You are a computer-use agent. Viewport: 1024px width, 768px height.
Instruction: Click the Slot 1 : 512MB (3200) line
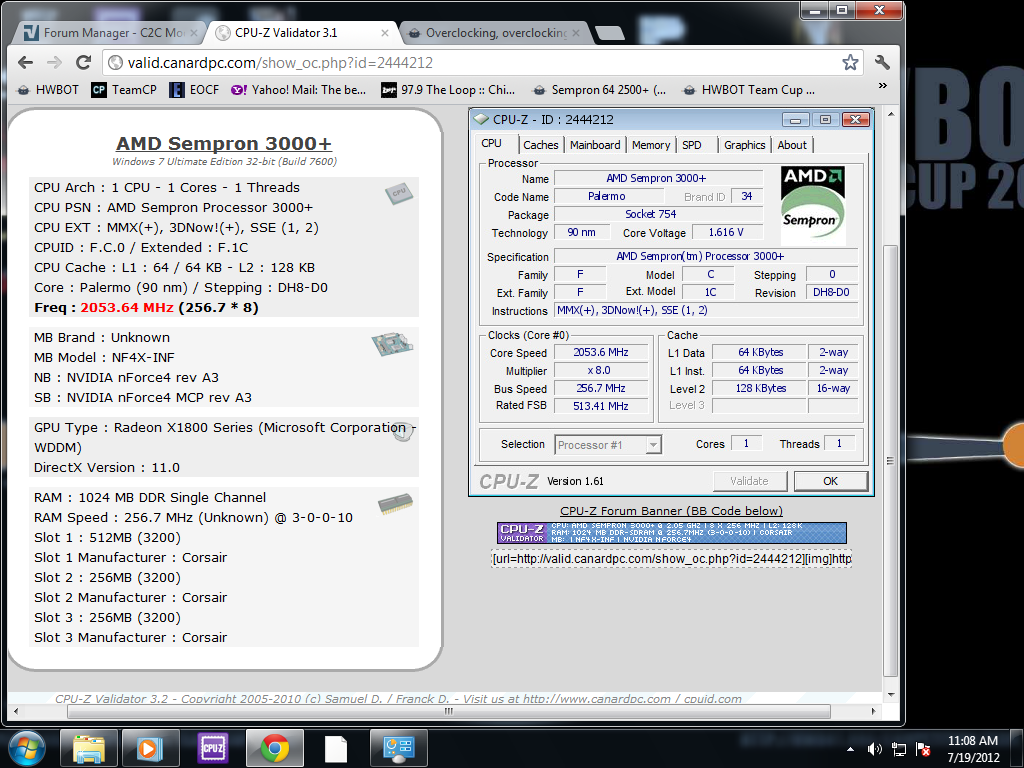coord(108,538)
